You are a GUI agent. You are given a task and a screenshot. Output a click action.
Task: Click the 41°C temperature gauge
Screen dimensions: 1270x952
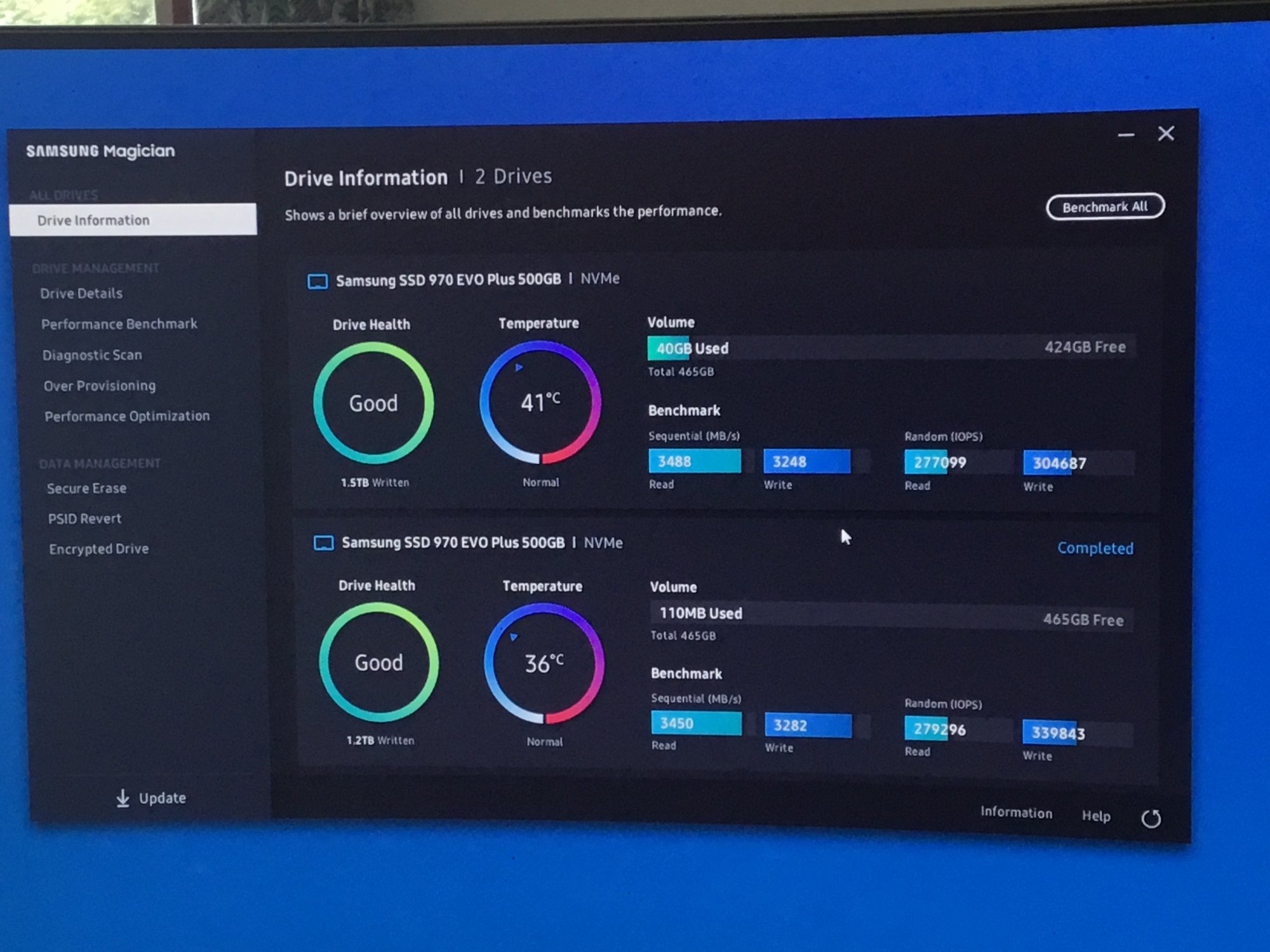tap(540, 402)
